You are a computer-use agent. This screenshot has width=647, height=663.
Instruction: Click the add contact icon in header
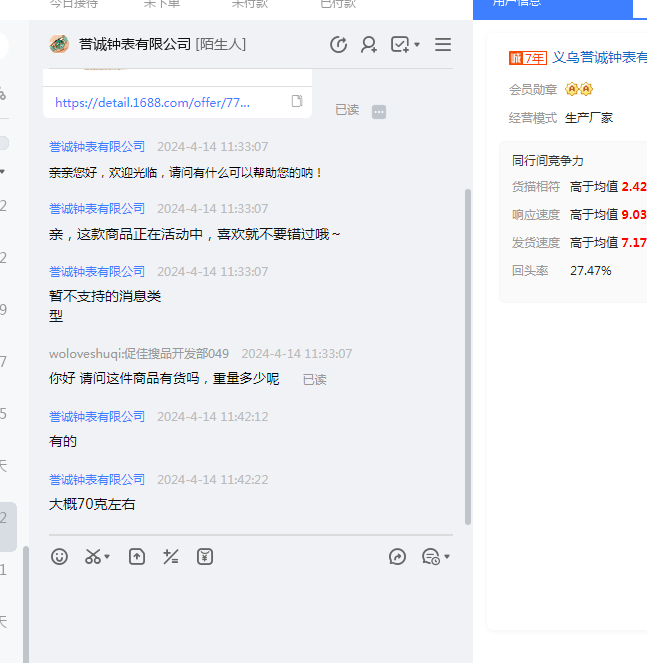tap(369, 44)
